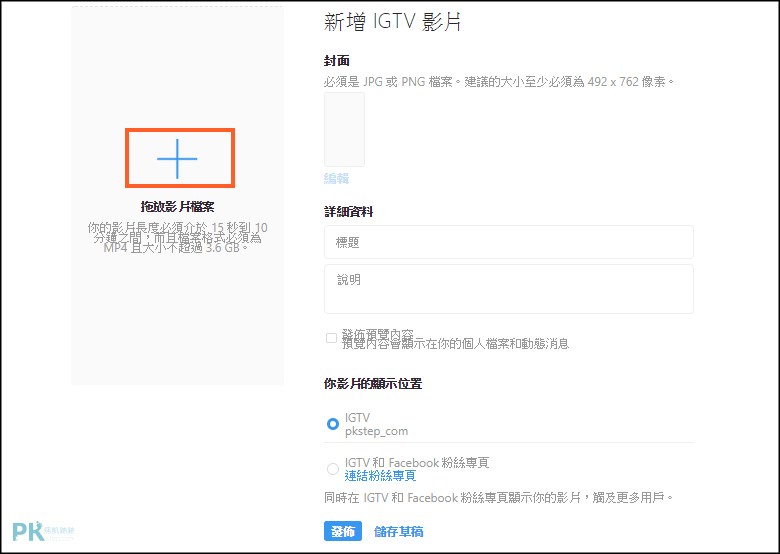
Task: Focus the 標題 title input field
Action: click(x=508, y=242)
